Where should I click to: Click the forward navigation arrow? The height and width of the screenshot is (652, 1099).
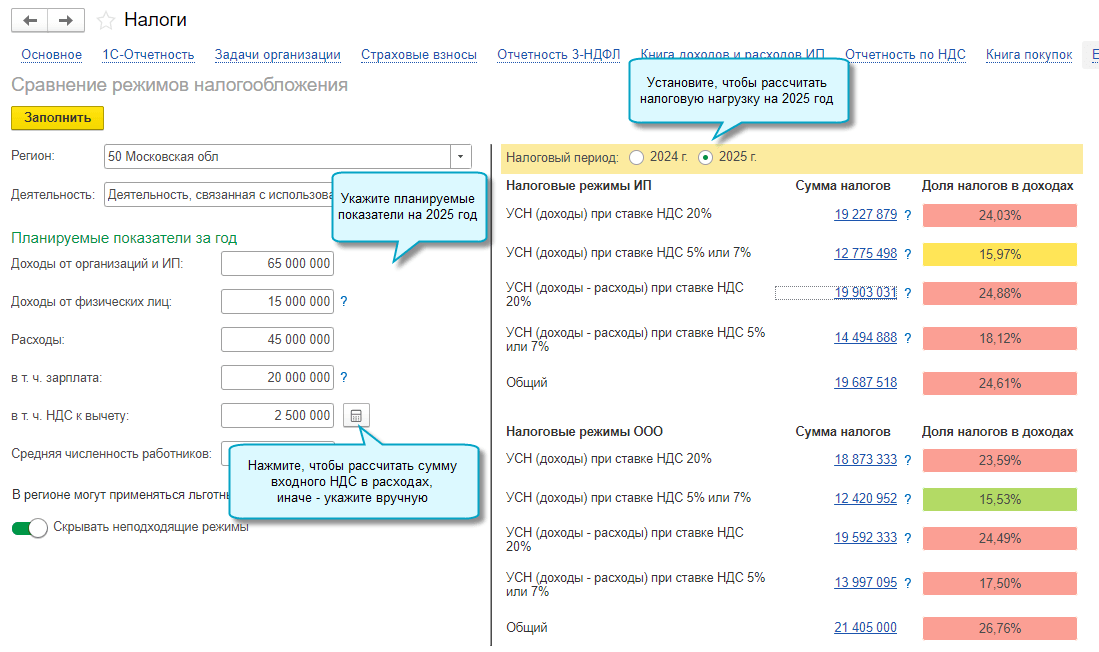[66, 20]
